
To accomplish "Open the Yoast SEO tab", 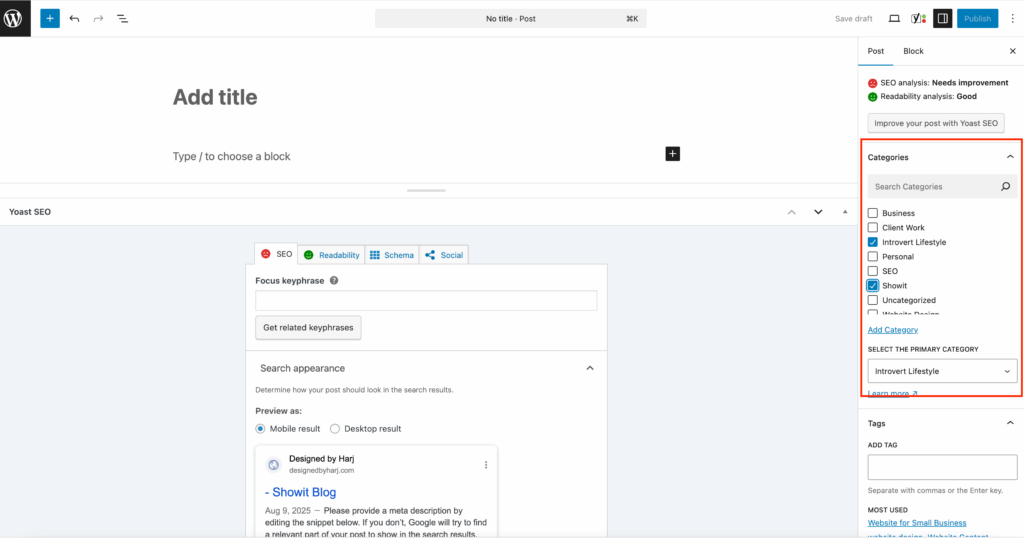I will point(276,254).
